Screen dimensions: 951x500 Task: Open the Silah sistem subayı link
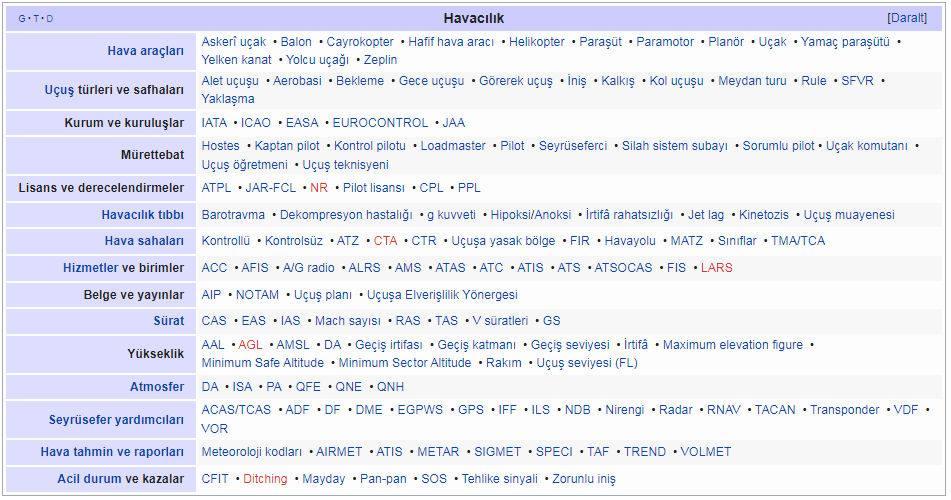point(674,146)
